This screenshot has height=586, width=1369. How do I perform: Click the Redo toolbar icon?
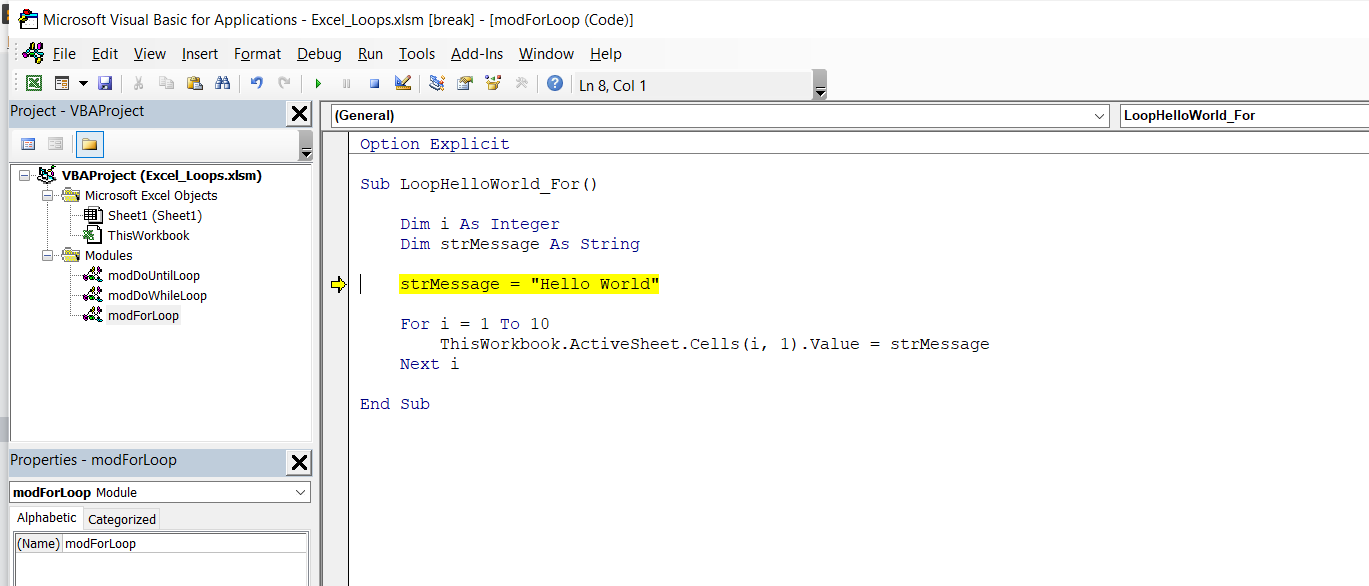285,84
